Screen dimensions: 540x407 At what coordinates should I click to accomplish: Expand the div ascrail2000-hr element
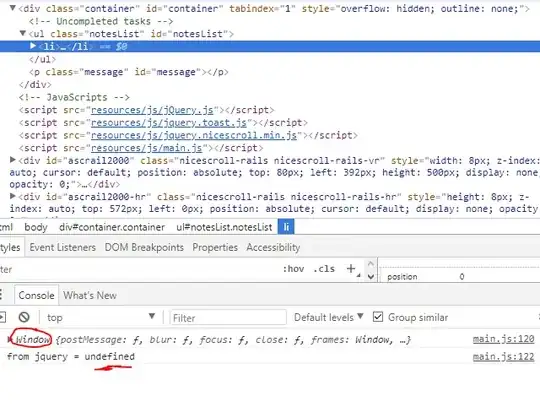click(13, 196)
